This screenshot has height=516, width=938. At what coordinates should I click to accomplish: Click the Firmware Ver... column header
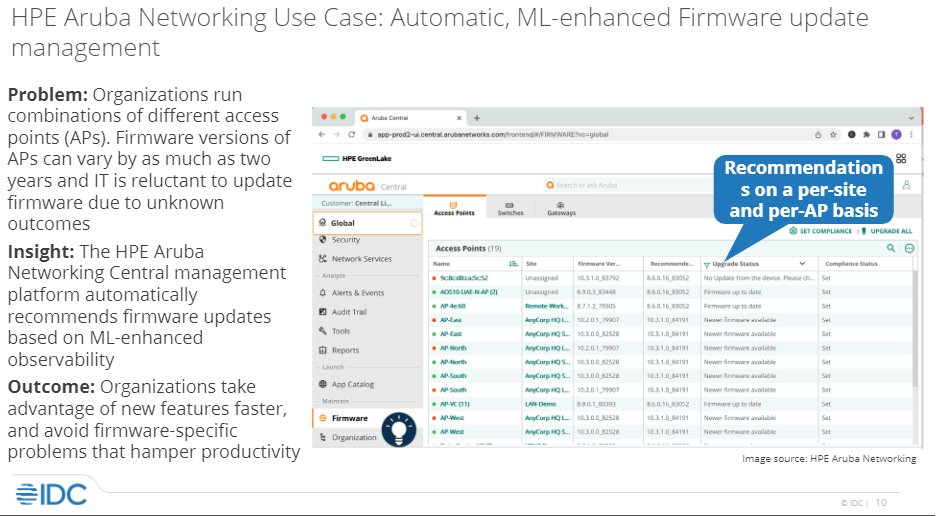(x=599, y=264)
